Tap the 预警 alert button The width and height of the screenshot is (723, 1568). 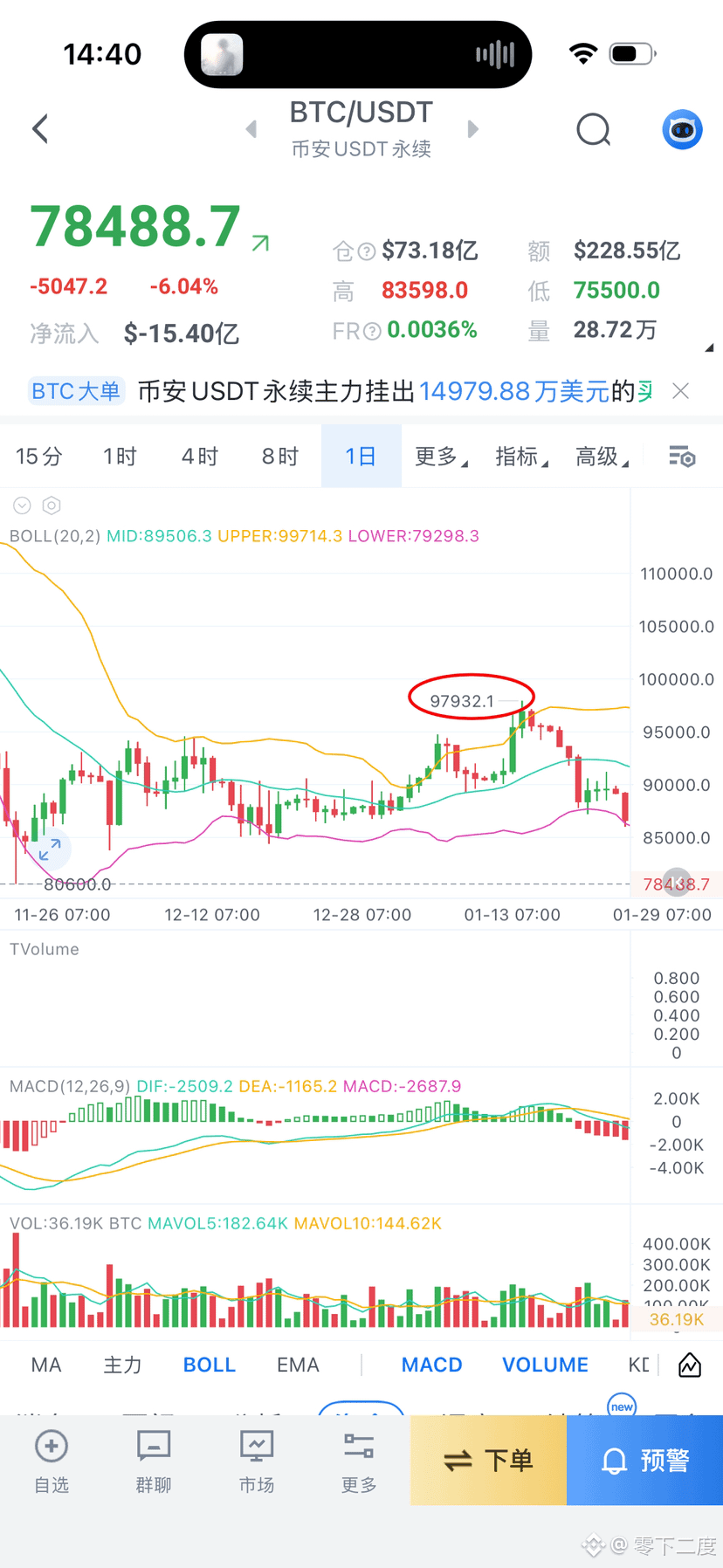click(645, 1460)
